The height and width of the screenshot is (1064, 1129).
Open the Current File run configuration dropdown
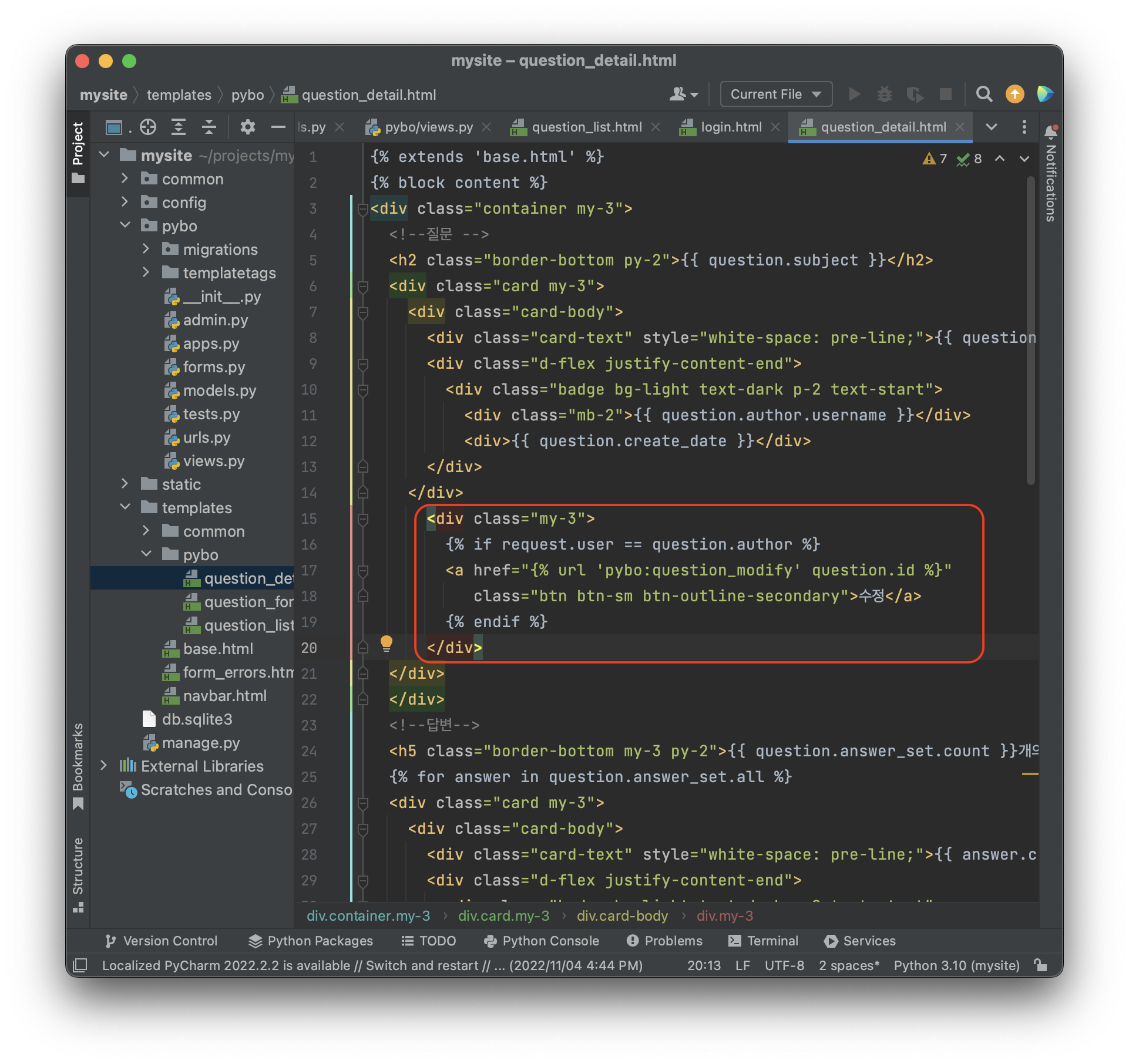[x=775, y=95]
